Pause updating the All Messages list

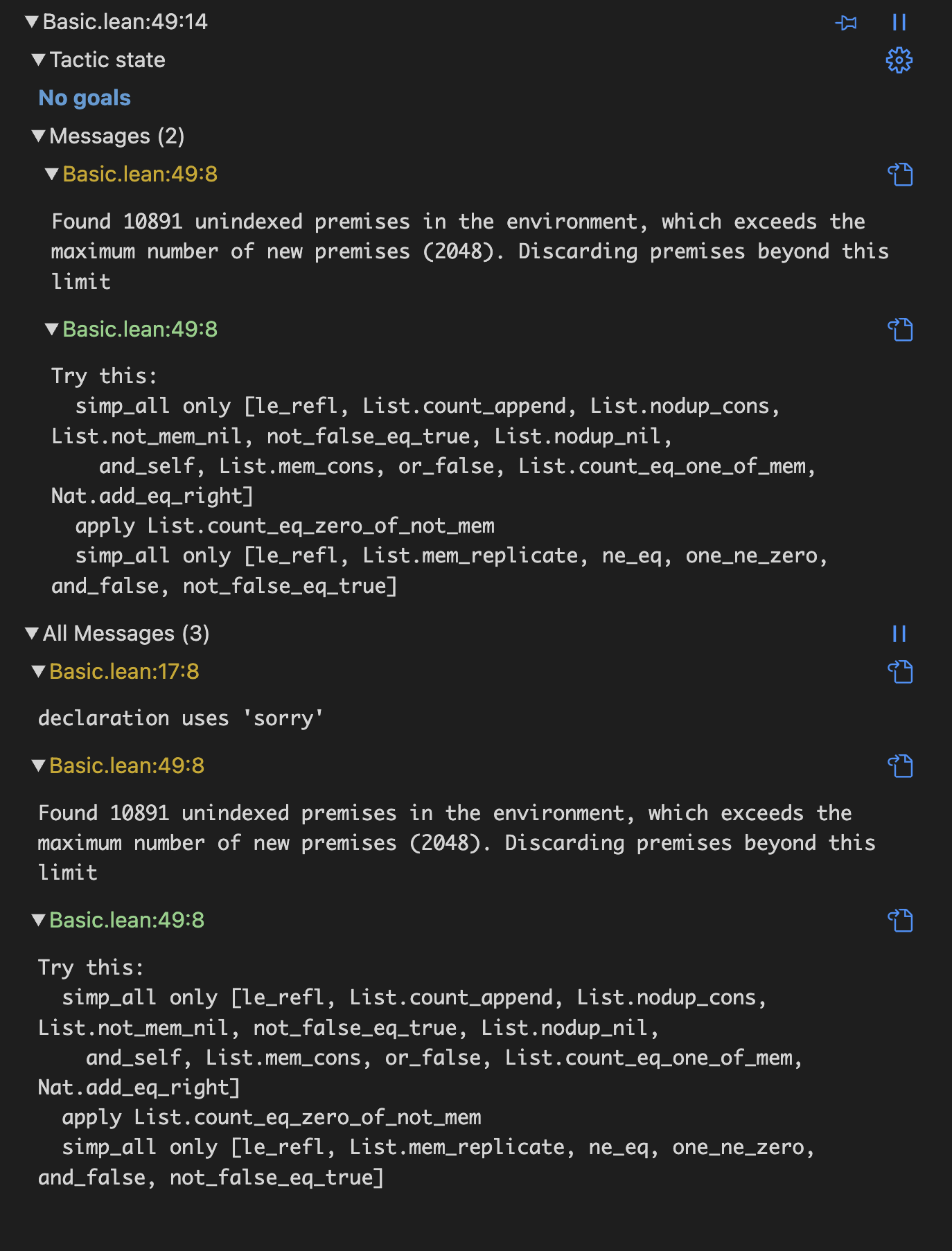(899, 634)
